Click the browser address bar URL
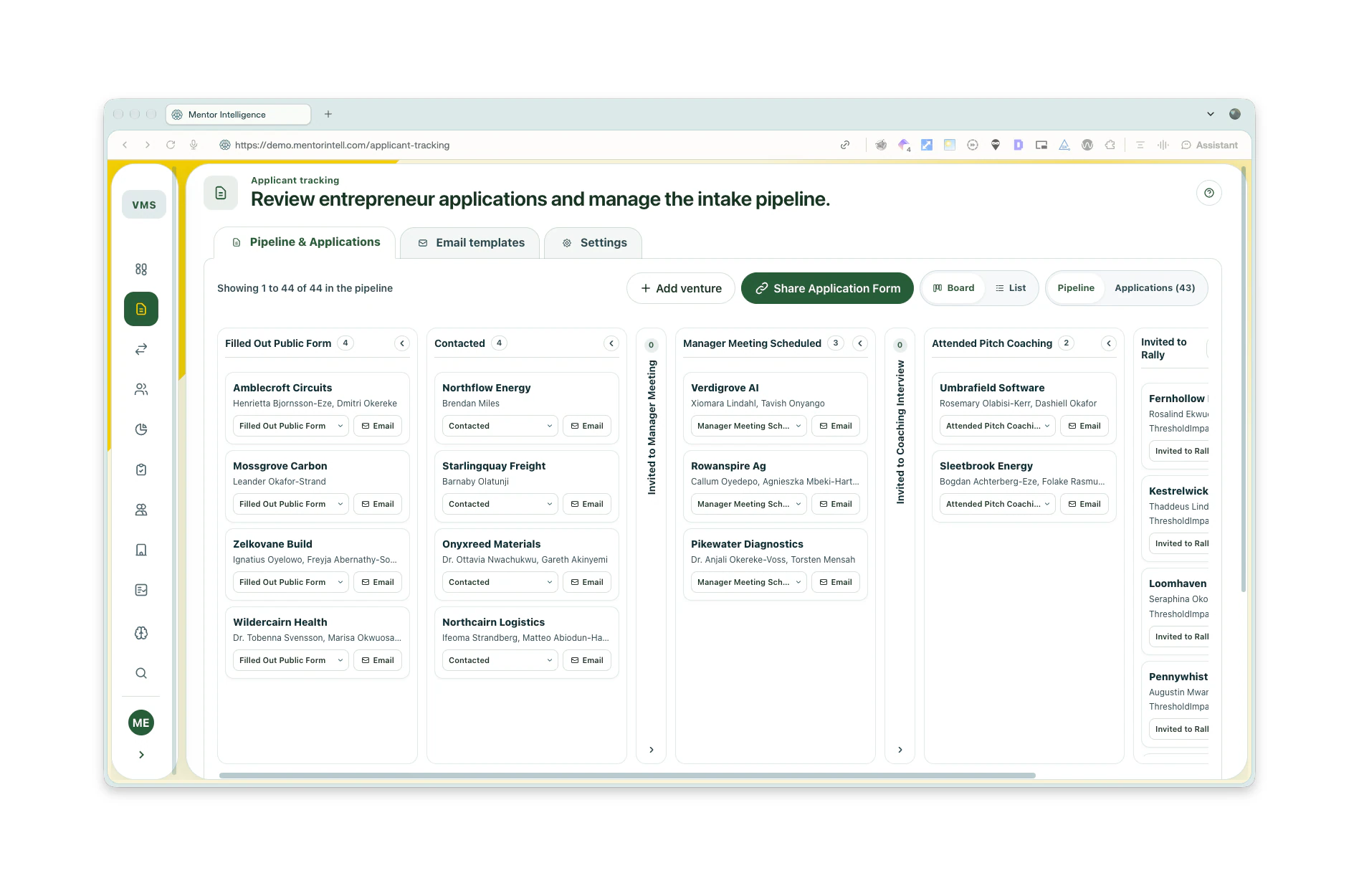Screen dimensions: 1359x896 [x=343, y=145]
